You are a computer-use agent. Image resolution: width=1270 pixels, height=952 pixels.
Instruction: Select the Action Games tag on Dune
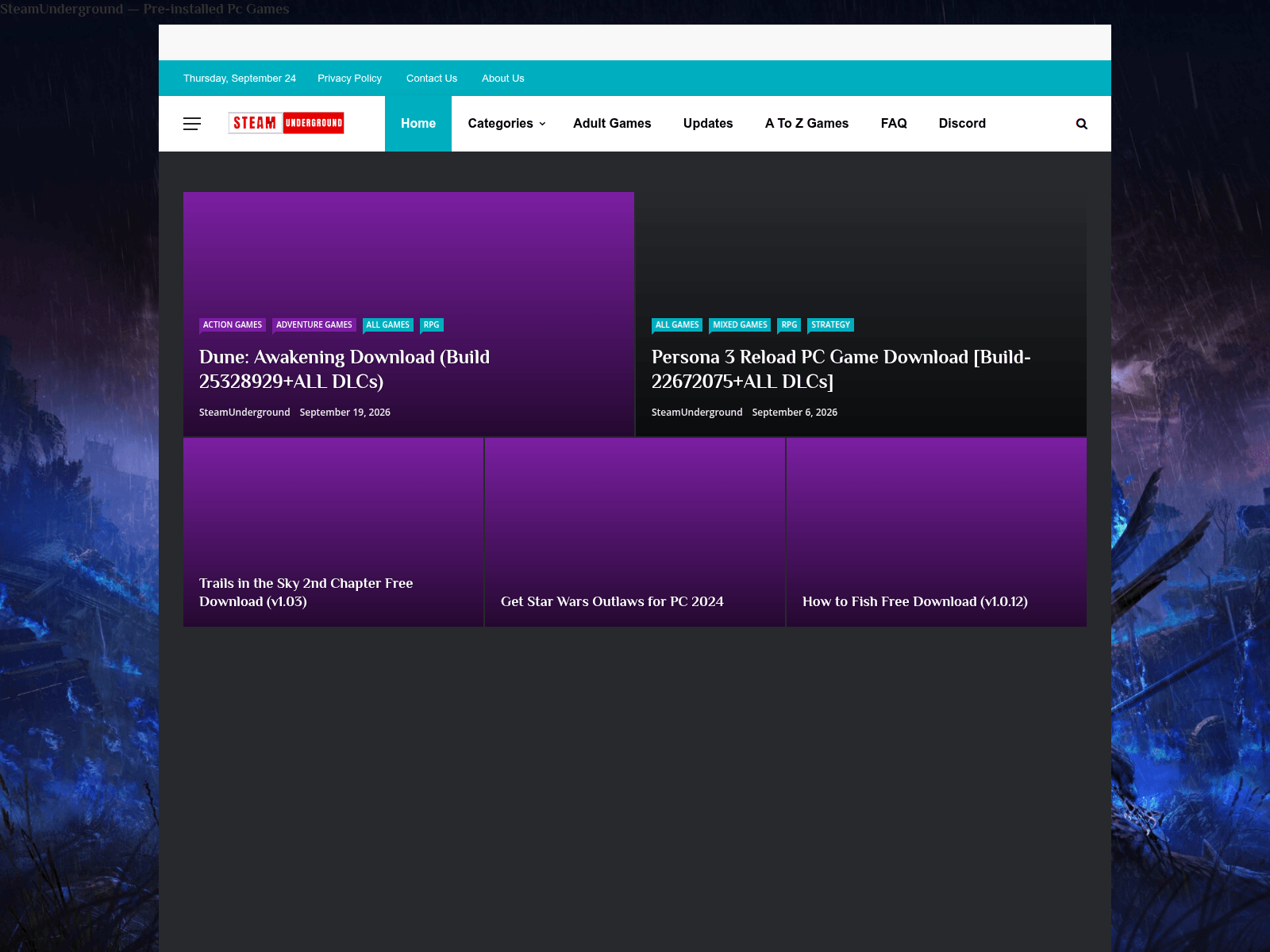click(x=233, y=325)
